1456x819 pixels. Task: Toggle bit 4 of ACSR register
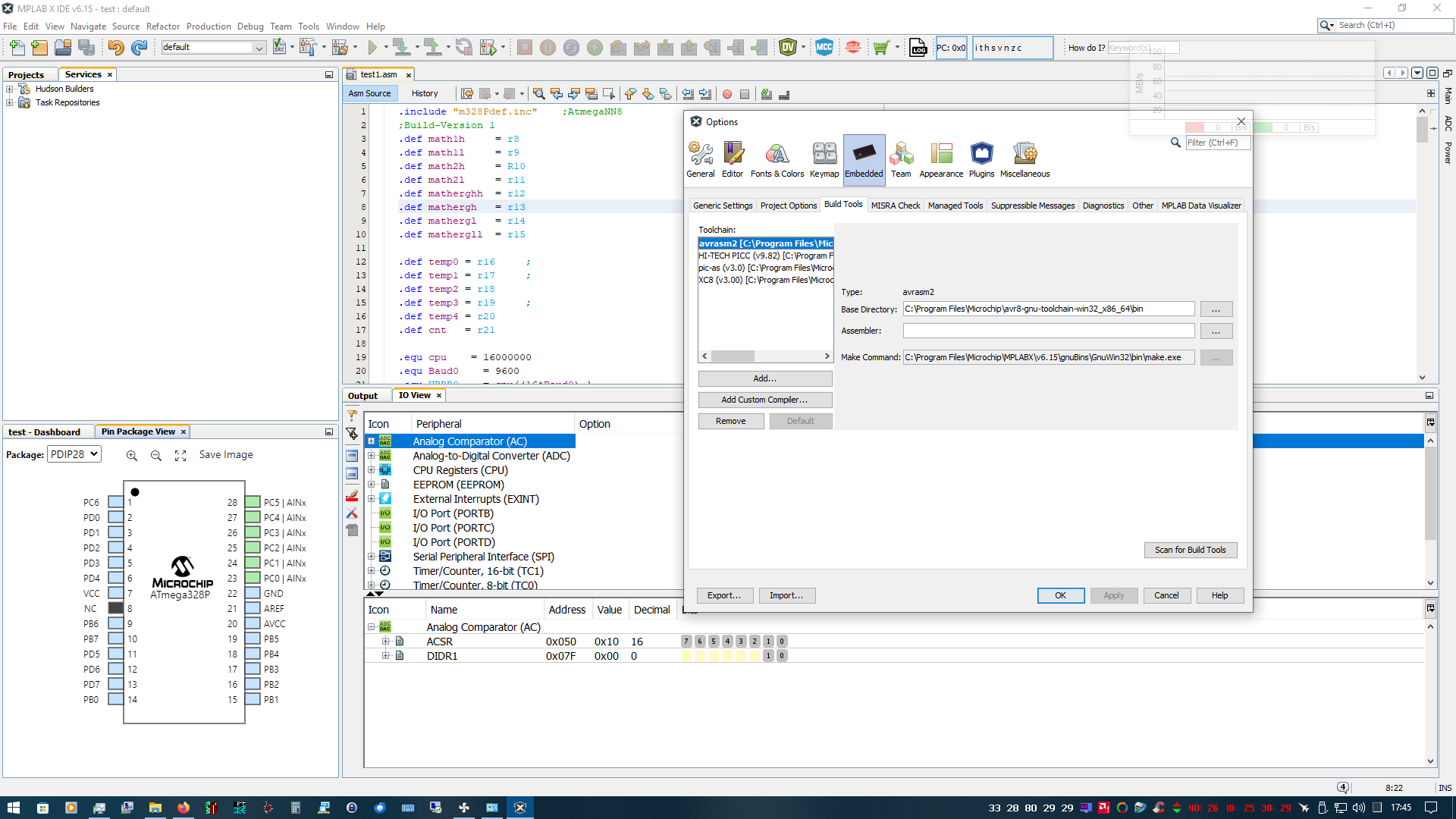click(727, 642)
